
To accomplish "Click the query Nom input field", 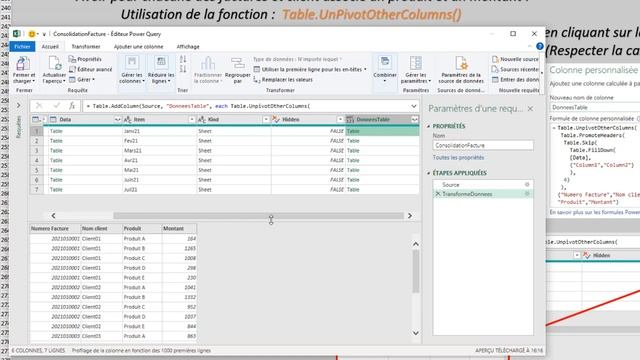I will (x=483, y=145).
